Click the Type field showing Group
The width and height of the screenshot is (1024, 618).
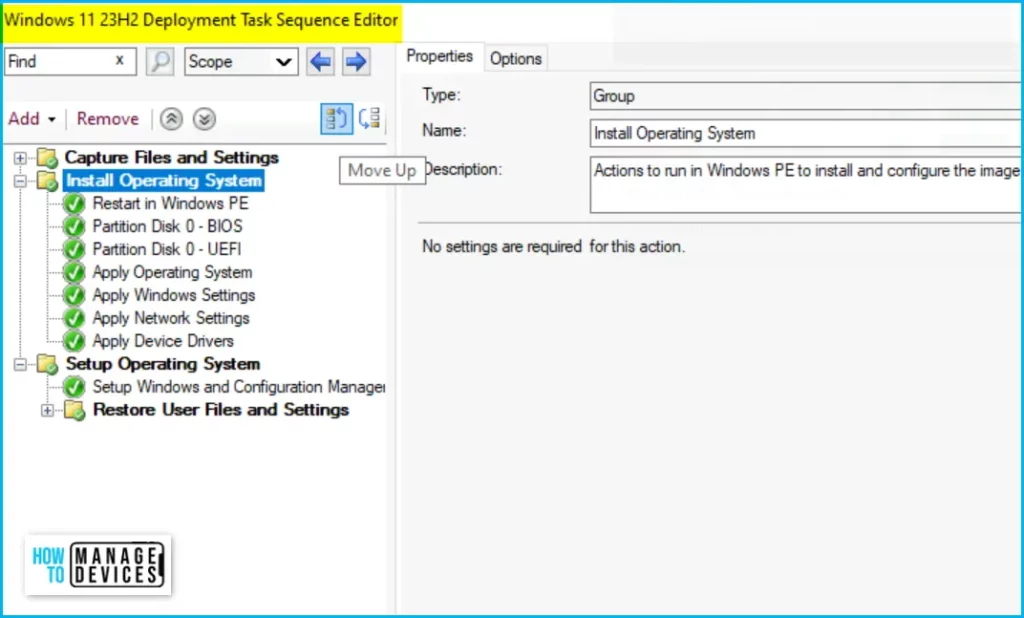click(x=806, y=96)
